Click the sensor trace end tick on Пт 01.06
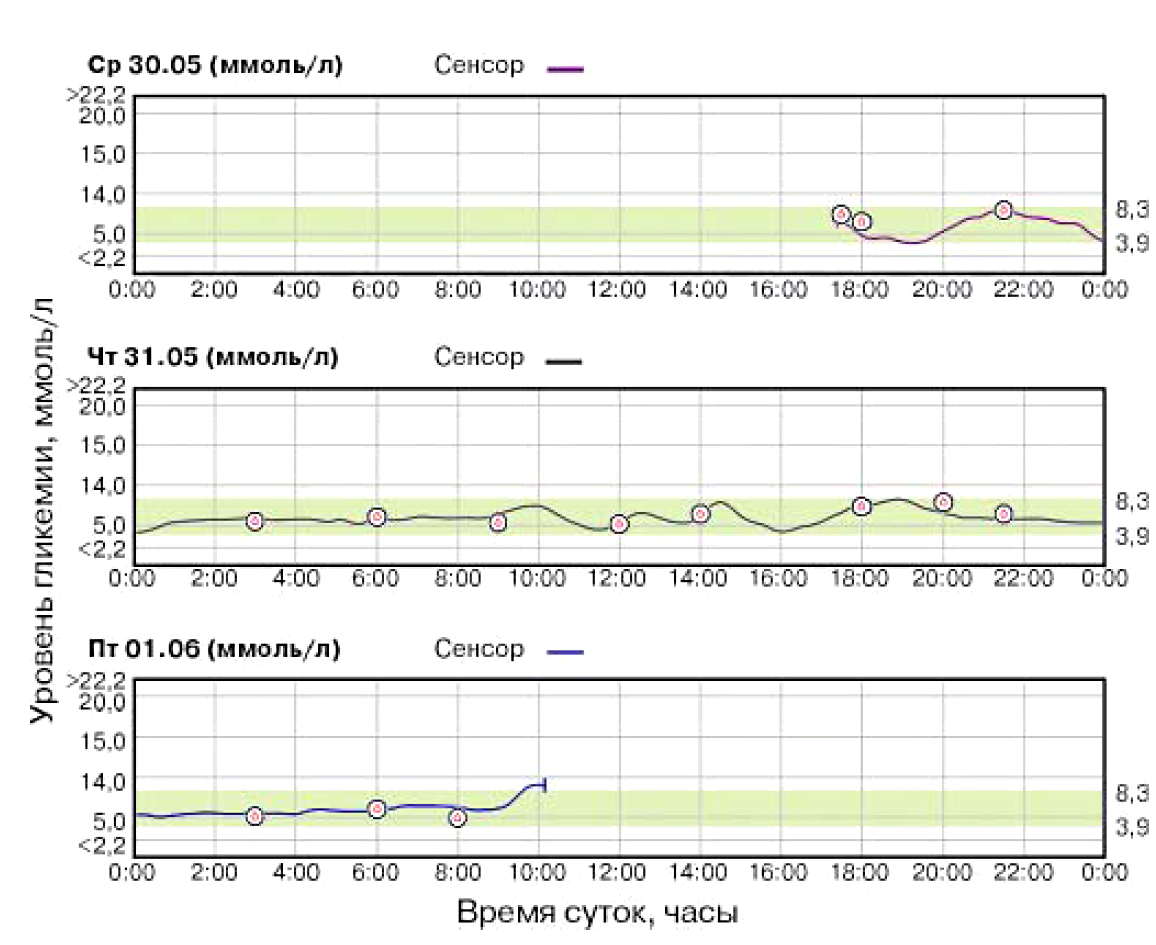Viewport: 1156px width, 945px height. (x=544, y=784)
